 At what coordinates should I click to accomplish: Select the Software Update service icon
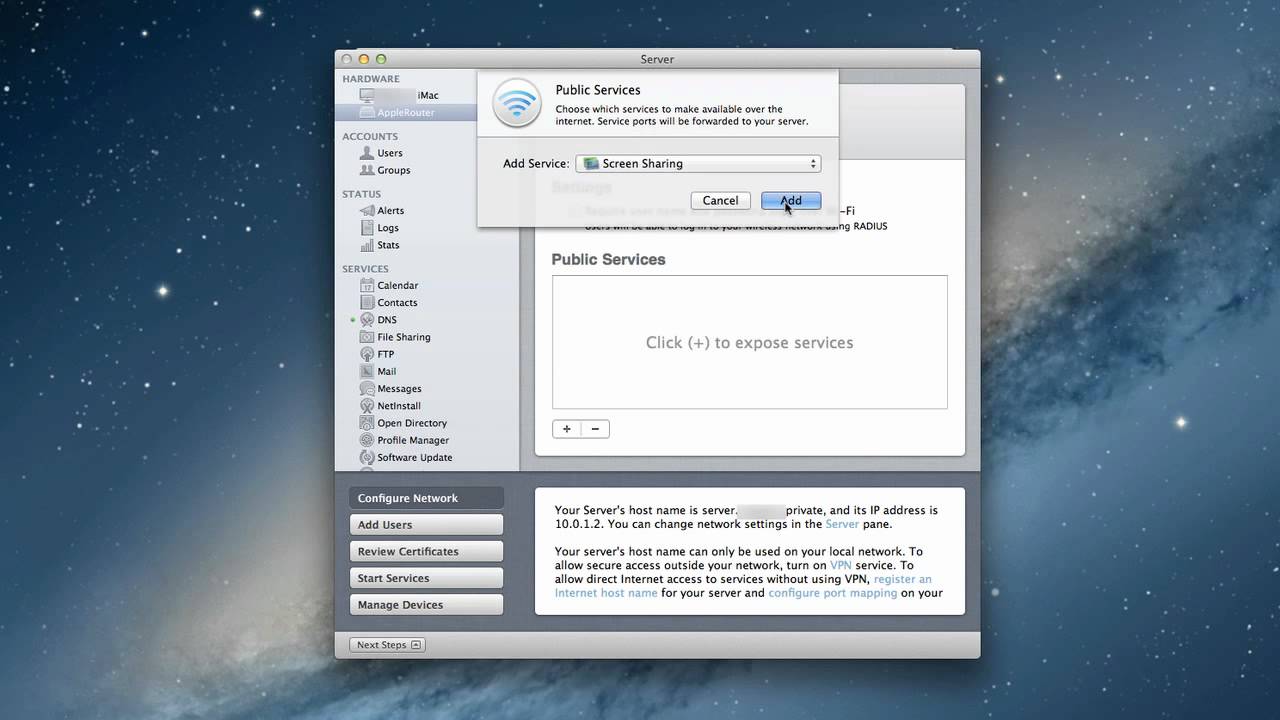(x=367, y=457)
